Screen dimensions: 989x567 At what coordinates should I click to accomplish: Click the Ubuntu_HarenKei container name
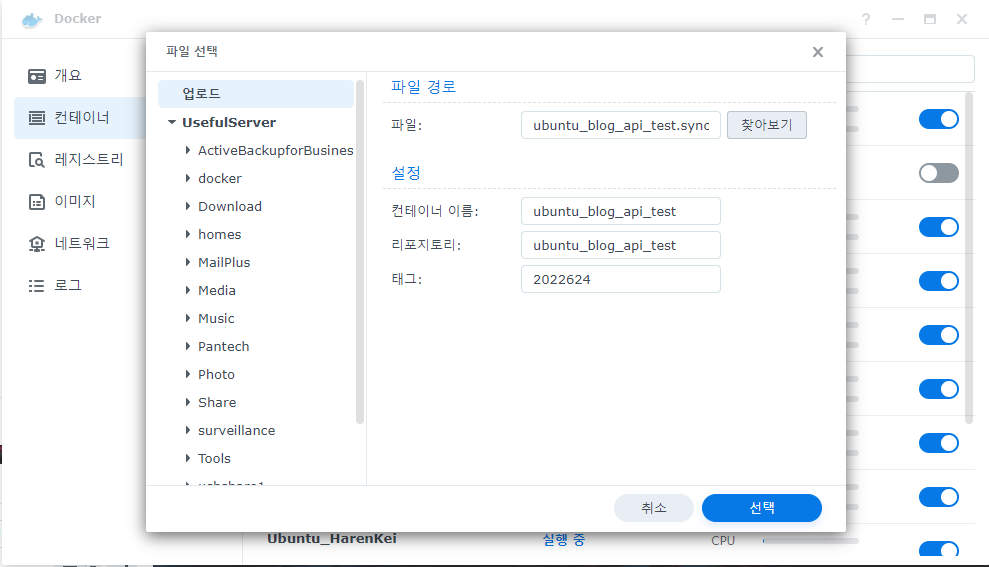[x=332, y=539]
